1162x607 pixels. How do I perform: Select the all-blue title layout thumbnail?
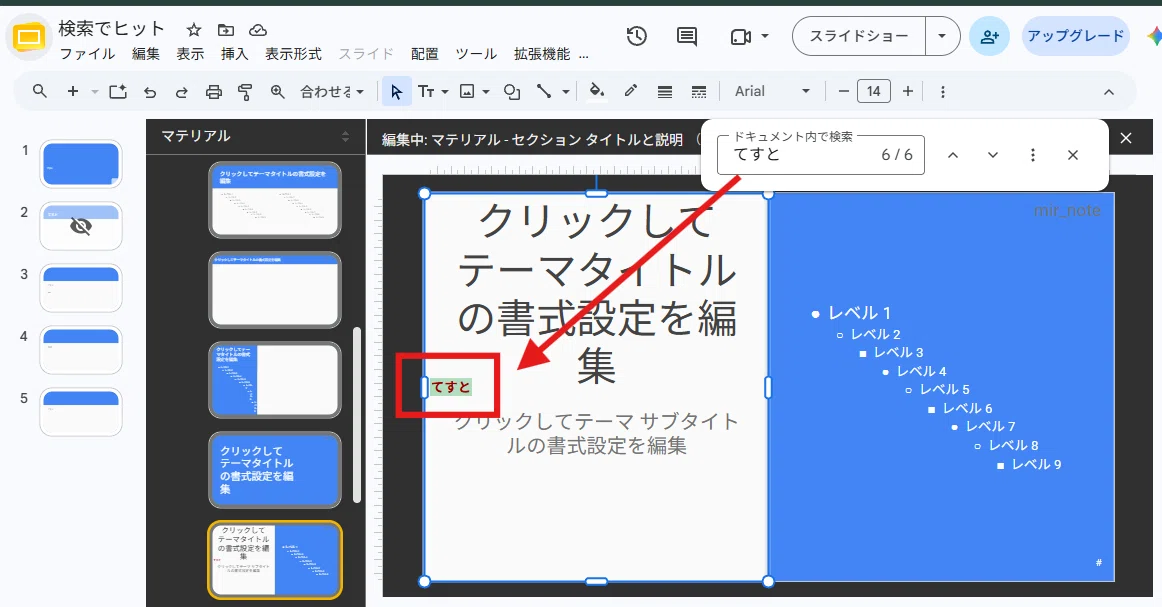point(275,470)
